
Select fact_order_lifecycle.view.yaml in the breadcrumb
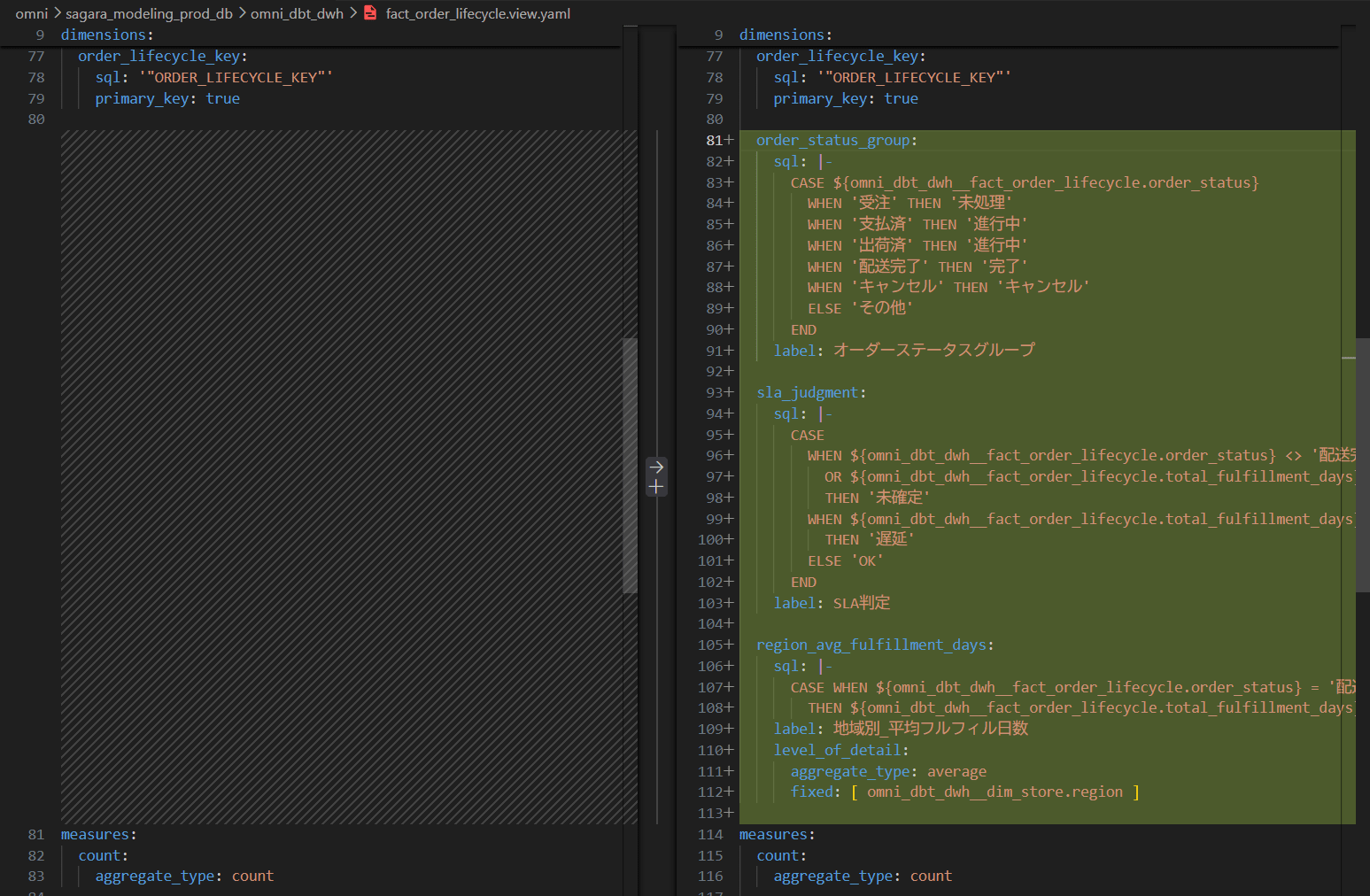pos(477,13)
